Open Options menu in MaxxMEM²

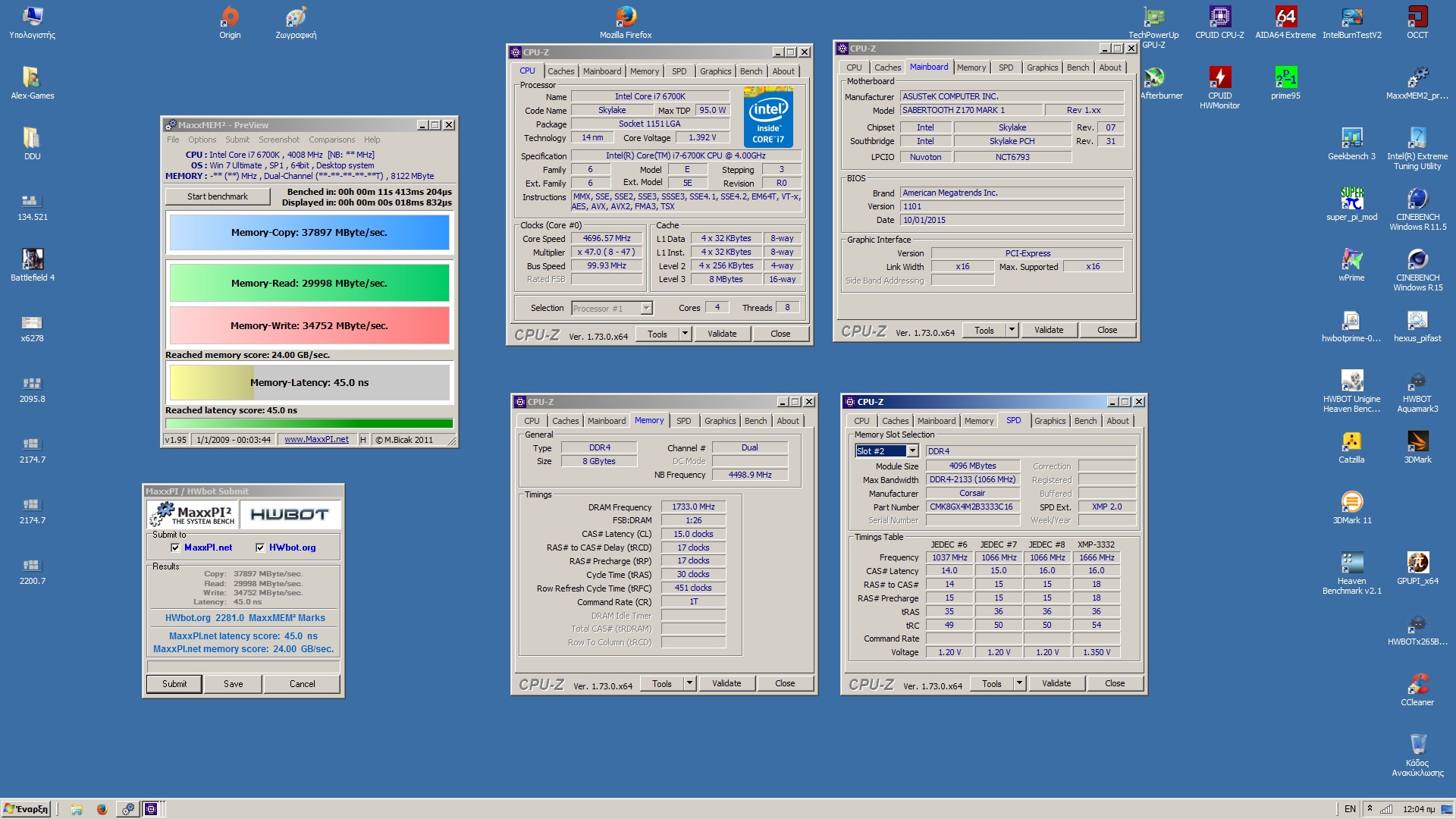pyautogui.click(x=202, y=140)
